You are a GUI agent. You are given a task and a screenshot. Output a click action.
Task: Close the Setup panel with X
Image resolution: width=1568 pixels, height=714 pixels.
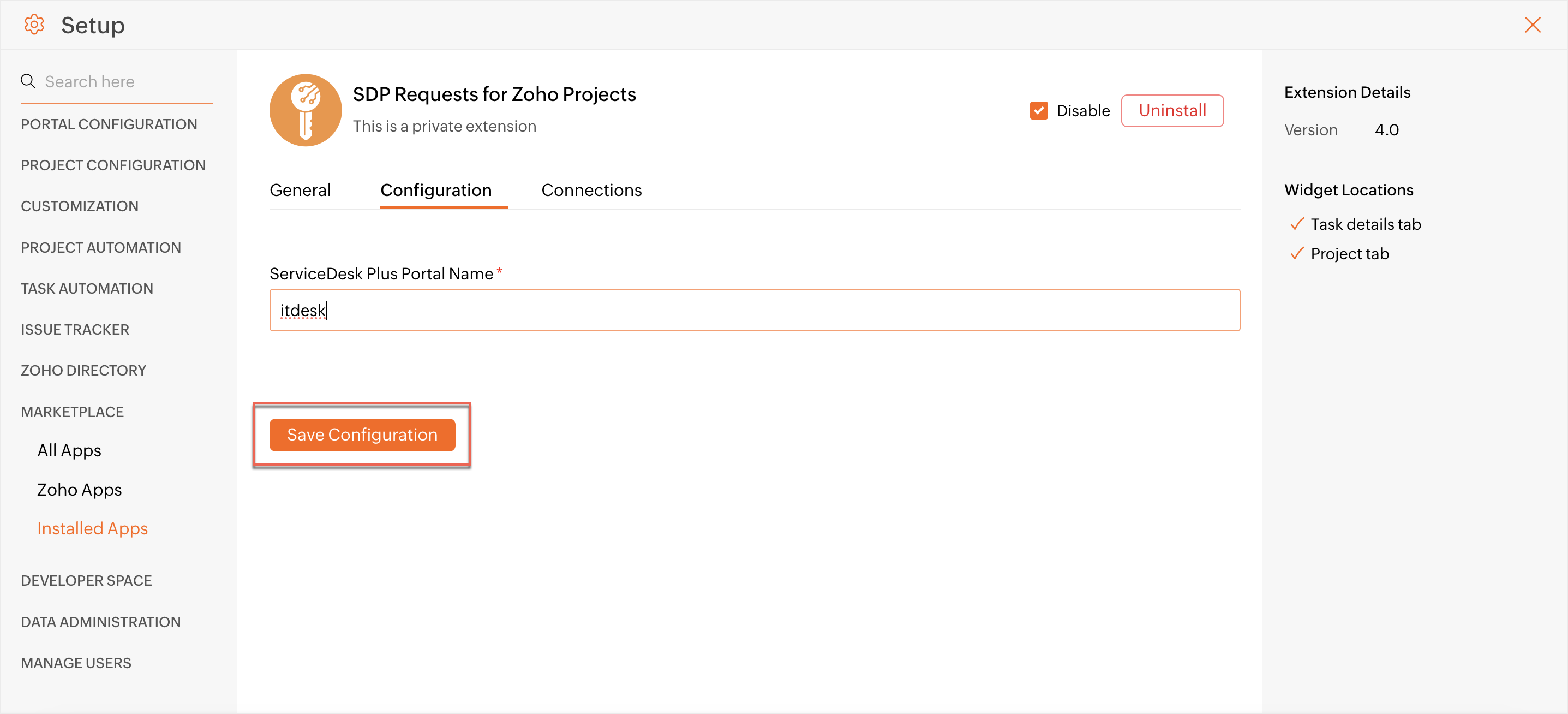point(1532,25)
